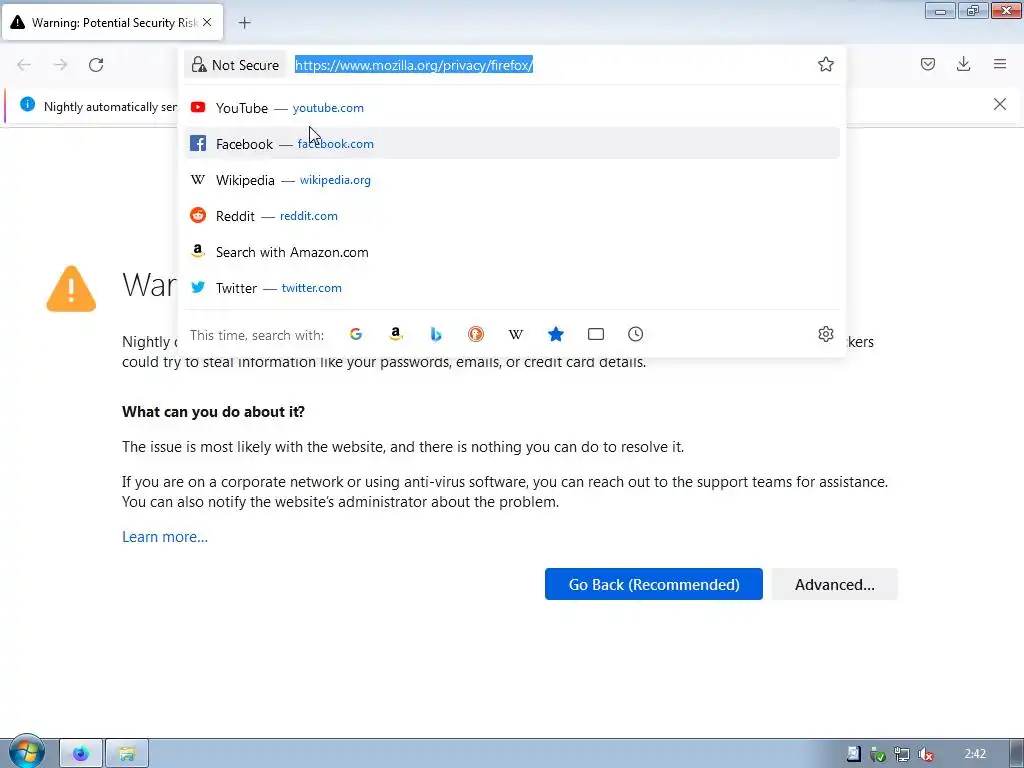Select the Warning: Potential Security Risk tab

112,23
